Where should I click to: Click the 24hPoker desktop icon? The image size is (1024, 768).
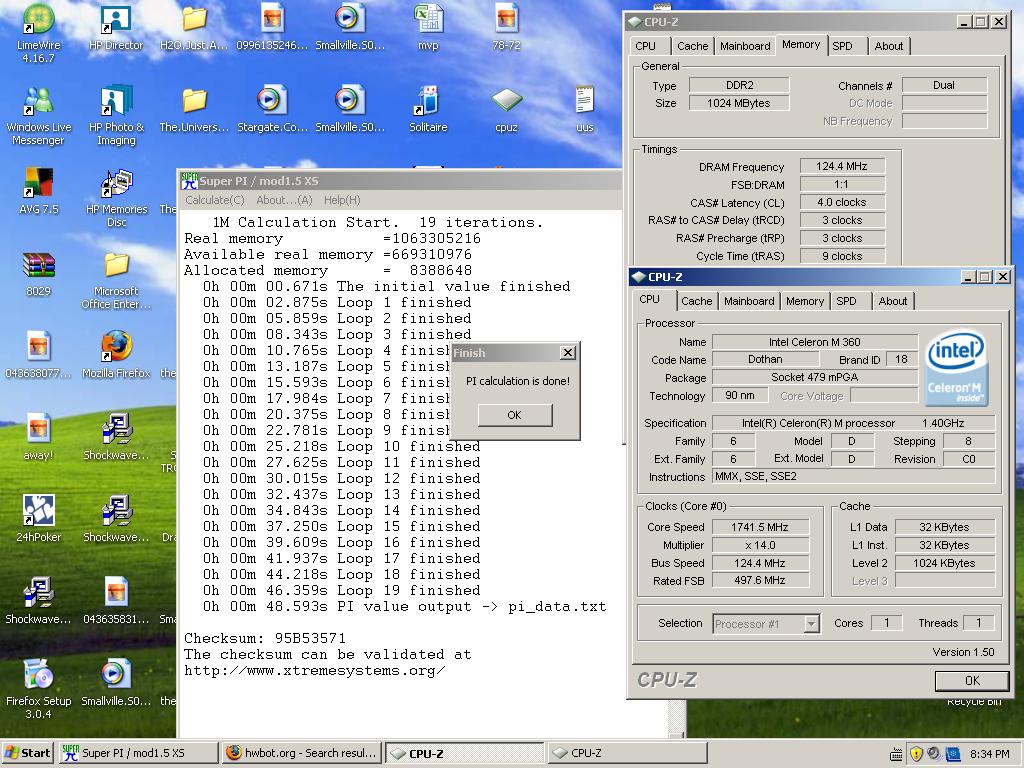coord(39,519)
